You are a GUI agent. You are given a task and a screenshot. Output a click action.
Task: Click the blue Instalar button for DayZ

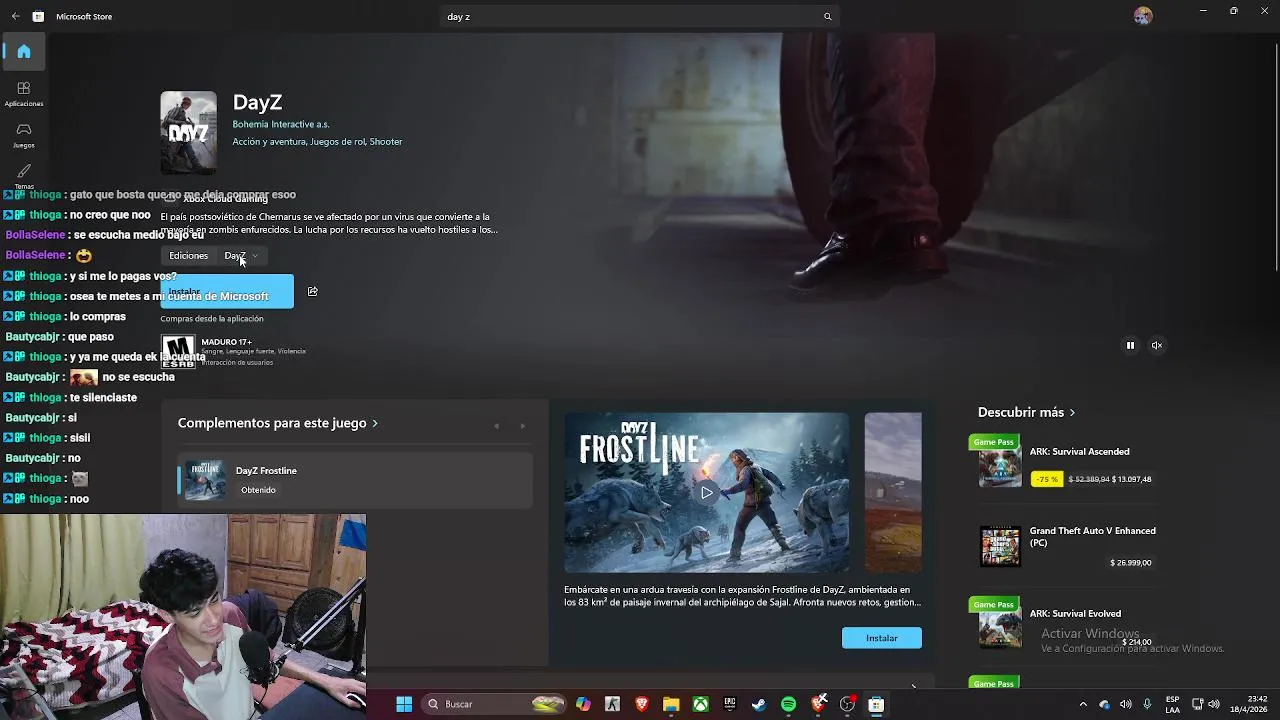coord(227,291)
